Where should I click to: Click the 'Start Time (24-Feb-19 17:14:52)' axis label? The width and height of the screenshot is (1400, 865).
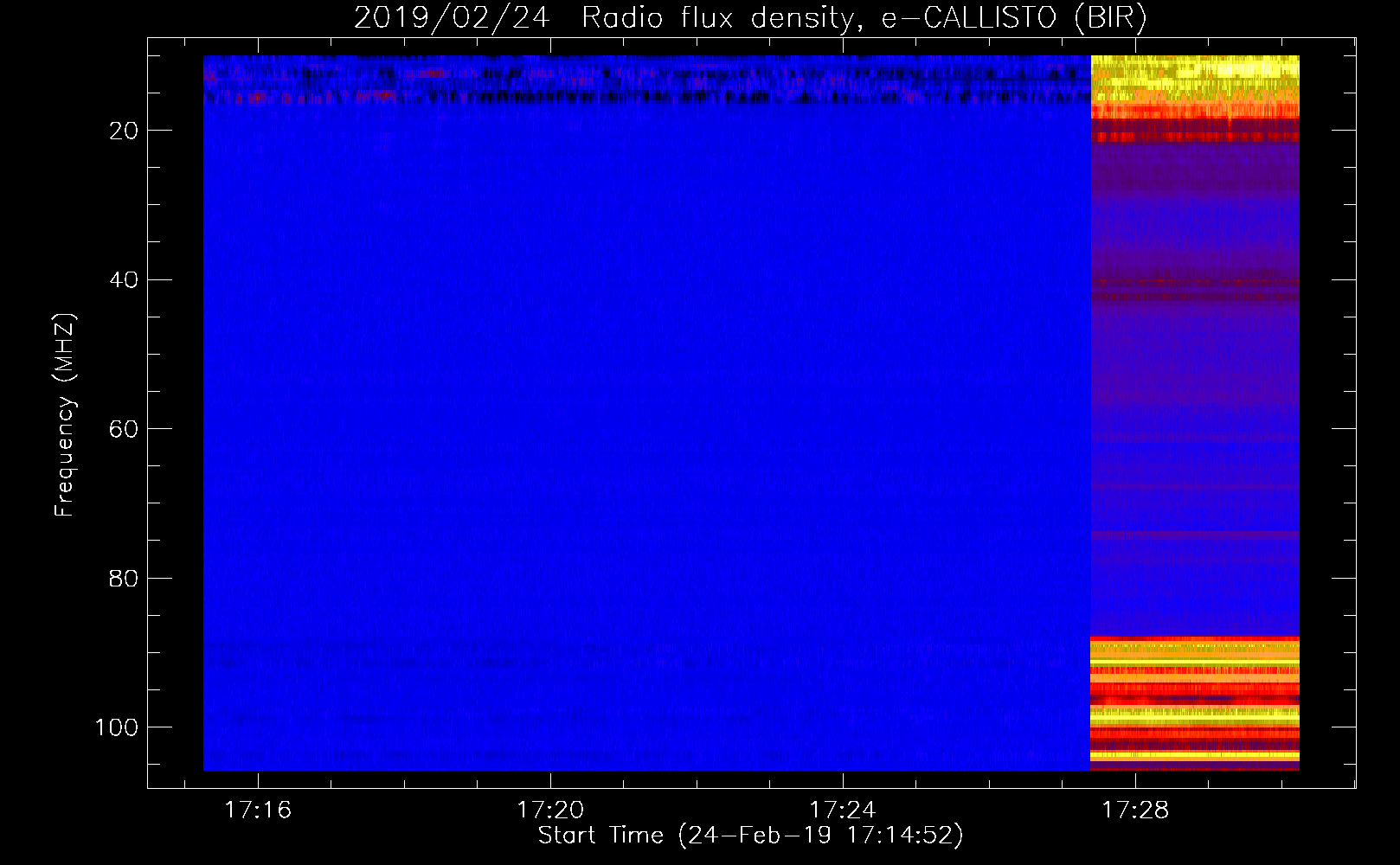point(750,836)
